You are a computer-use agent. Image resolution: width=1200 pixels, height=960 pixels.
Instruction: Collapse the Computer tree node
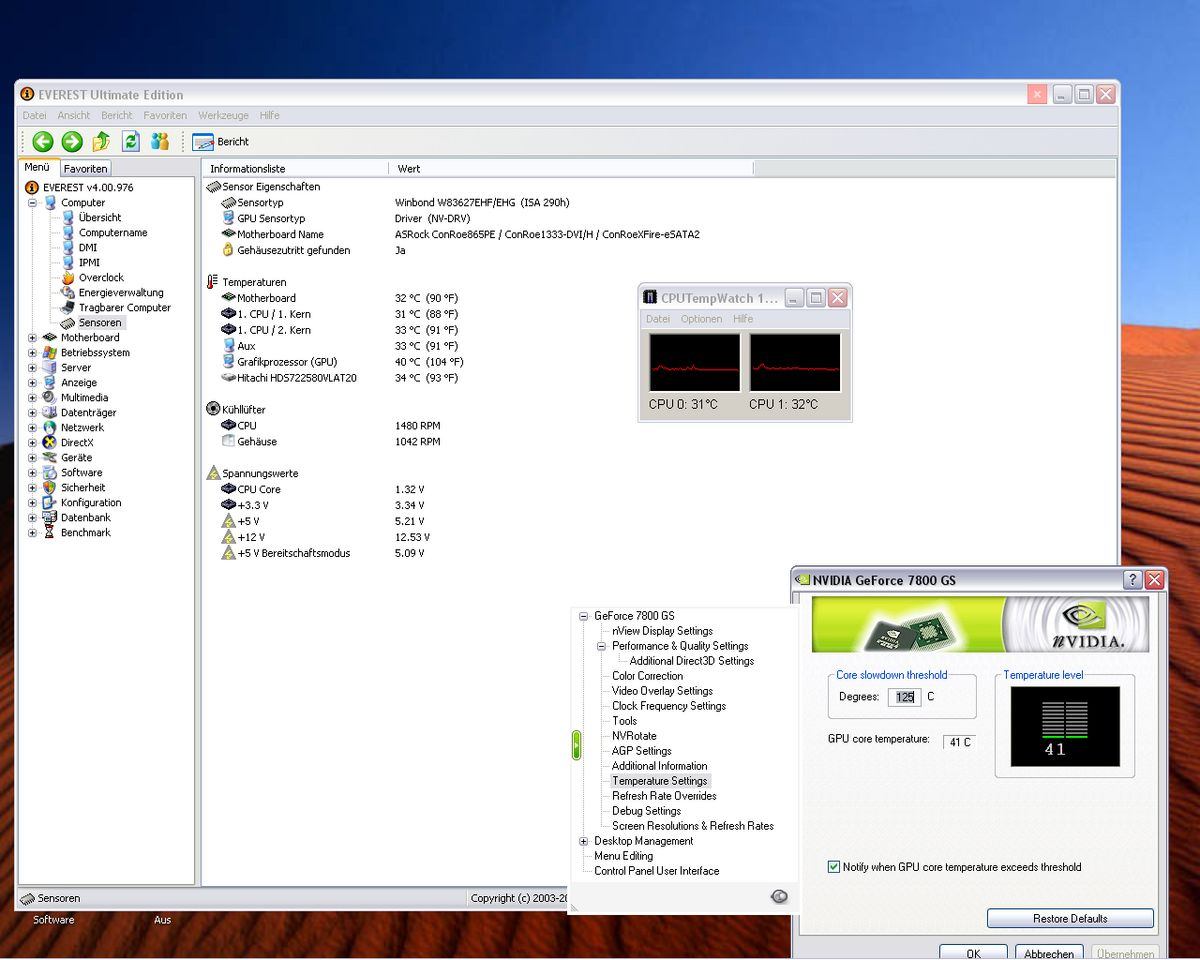pos(32,202)
